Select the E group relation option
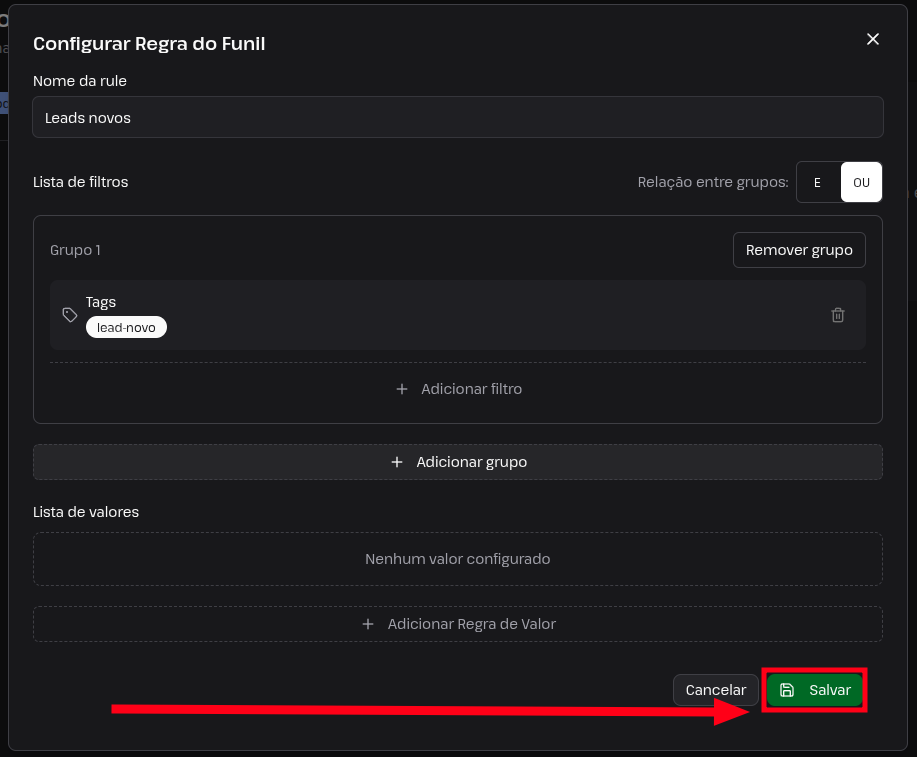The height and width of the screenshot is (757, 917). pyautogui.click(x=818, y=183)
